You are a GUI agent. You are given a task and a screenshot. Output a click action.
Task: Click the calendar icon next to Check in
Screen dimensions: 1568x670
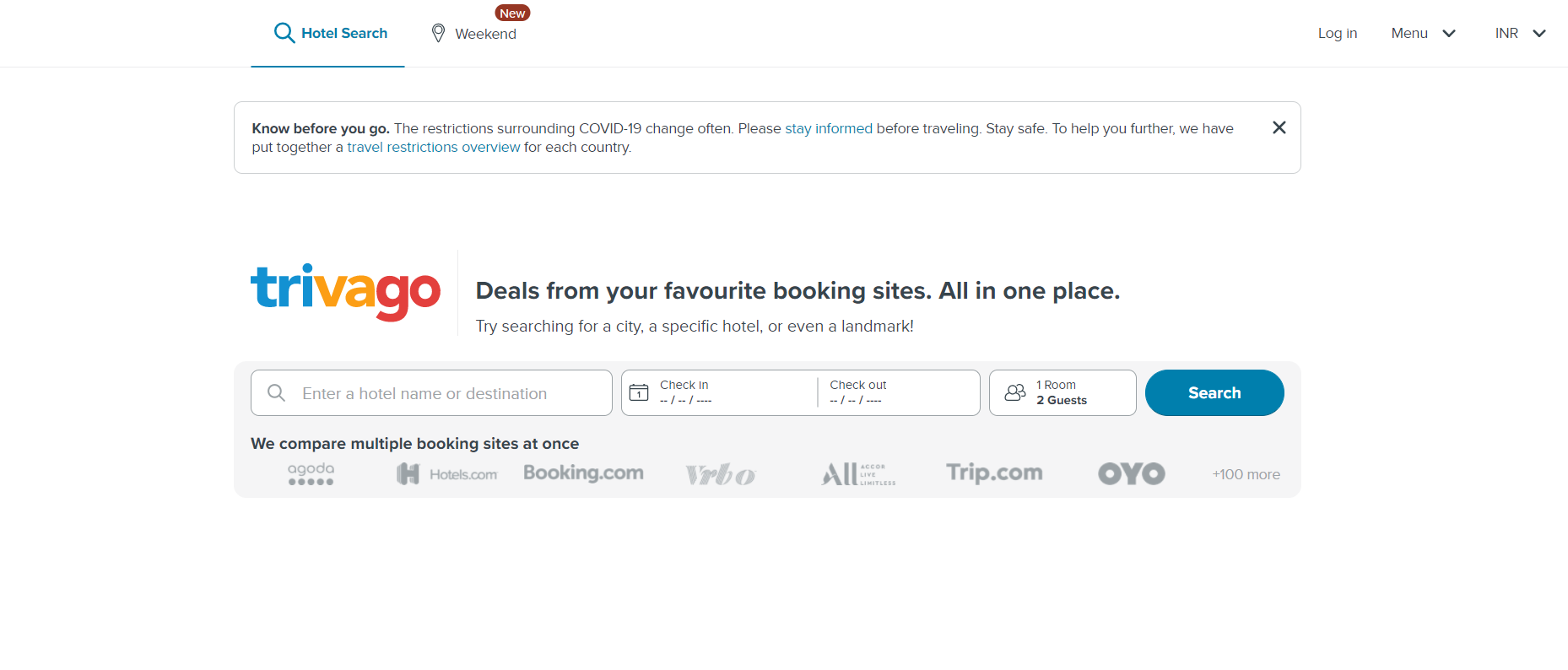tap(639, 392)
